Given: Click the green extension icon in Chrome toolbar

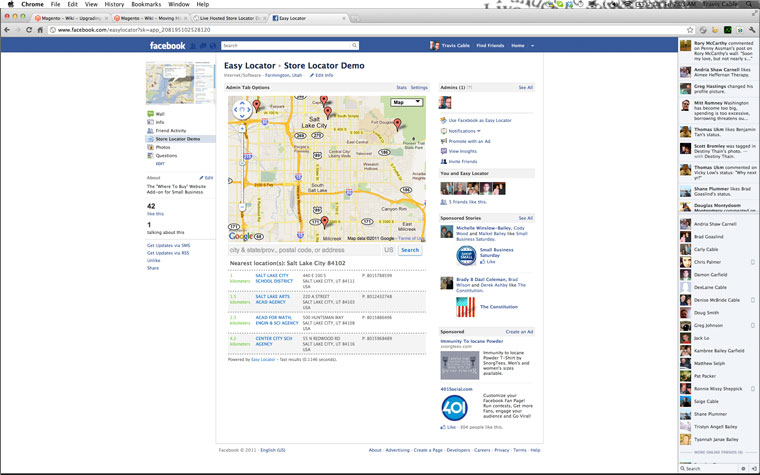Looking at the screenshot, I should click(x=728, y=30).
